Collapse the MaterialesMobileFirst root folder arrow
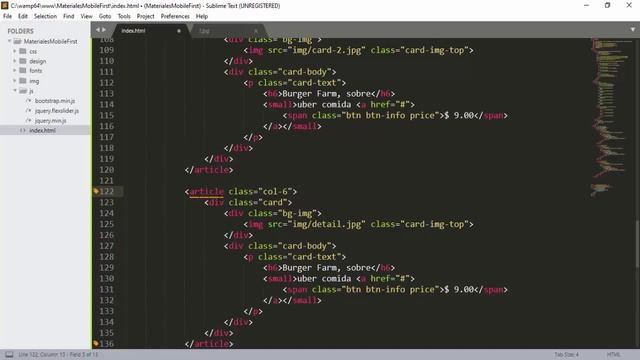The width and height of the screenshot is (640, 360). pyautogui.click(x=9, y=41)
